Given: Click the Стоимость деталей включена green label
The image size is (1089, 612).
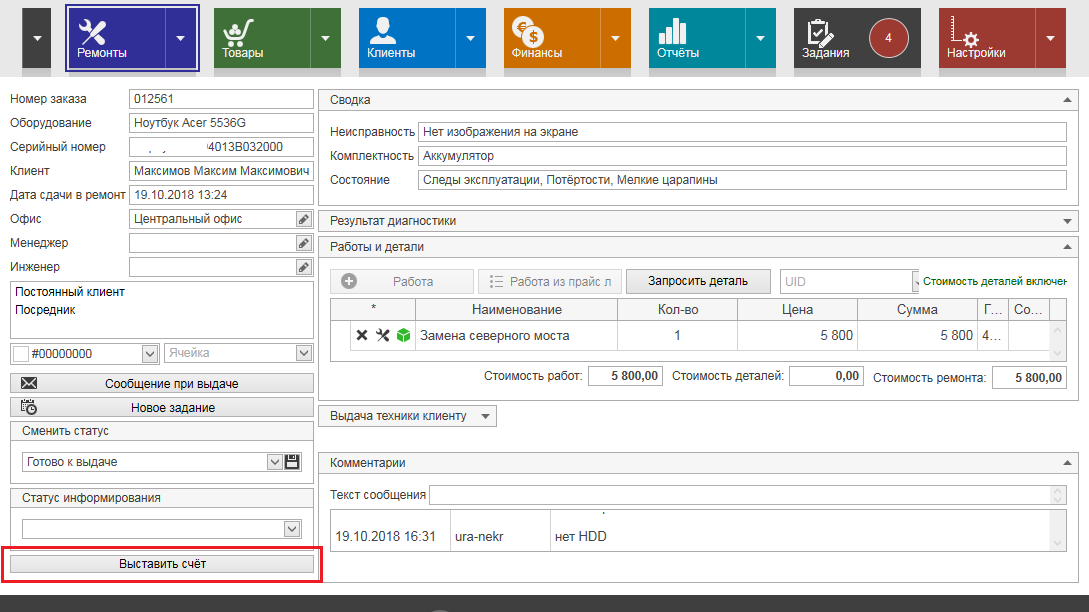Looking at the screenshot, I should point(995,281).
